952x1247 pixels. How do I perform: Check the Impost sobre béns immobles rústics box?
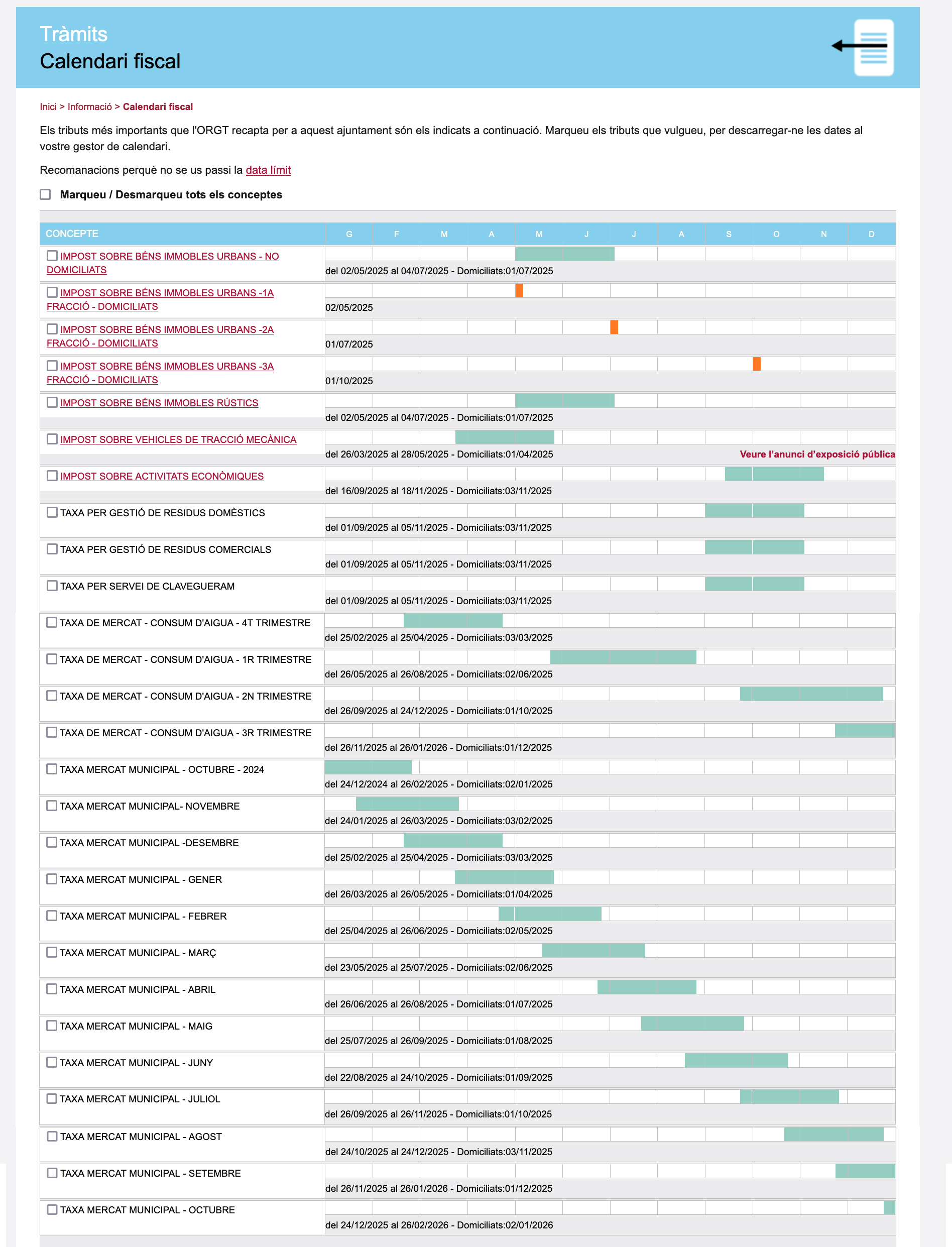coord(52,402)
